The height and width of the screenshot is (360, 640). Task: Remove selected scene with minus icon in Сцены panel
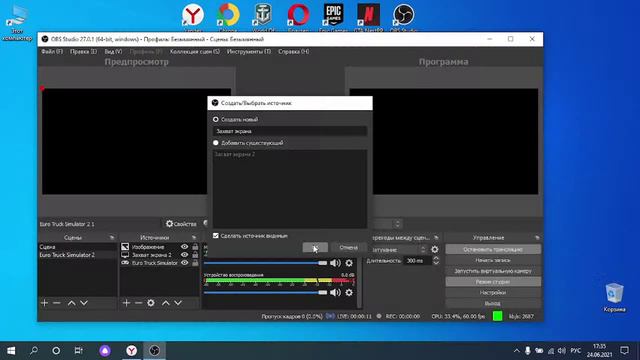click(x=57, y=303)
